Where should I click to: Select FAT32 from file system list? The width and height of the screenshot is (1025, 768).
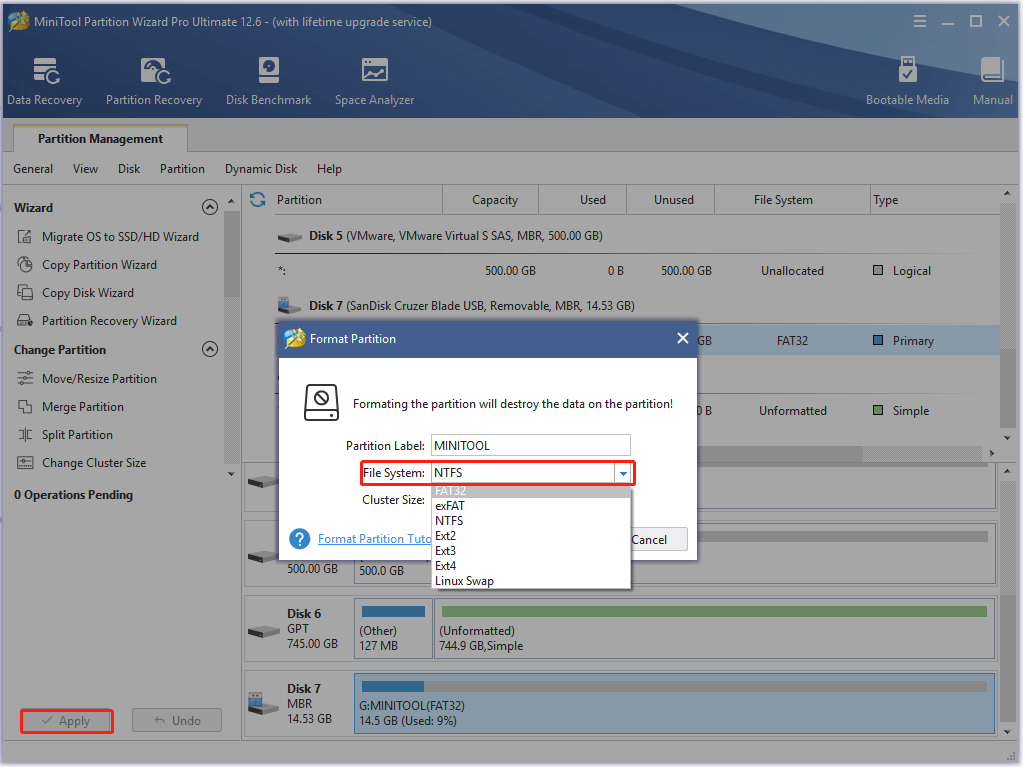(x=531, y=491)
